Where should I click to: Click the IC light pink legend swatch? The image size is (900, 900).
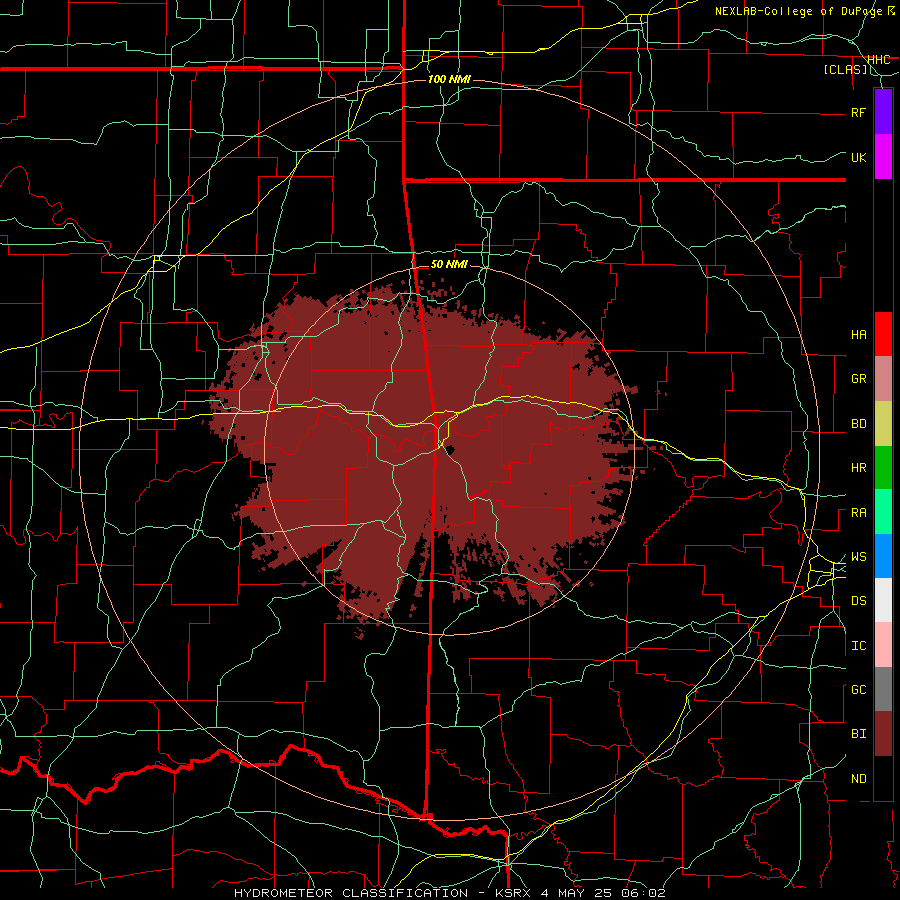click(883, 645)
